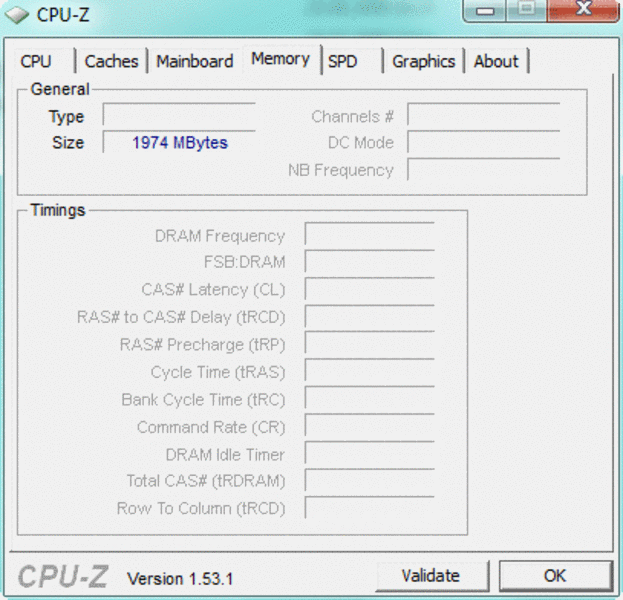
Task: Click the NB Frequency label
Action: (341, 170)
